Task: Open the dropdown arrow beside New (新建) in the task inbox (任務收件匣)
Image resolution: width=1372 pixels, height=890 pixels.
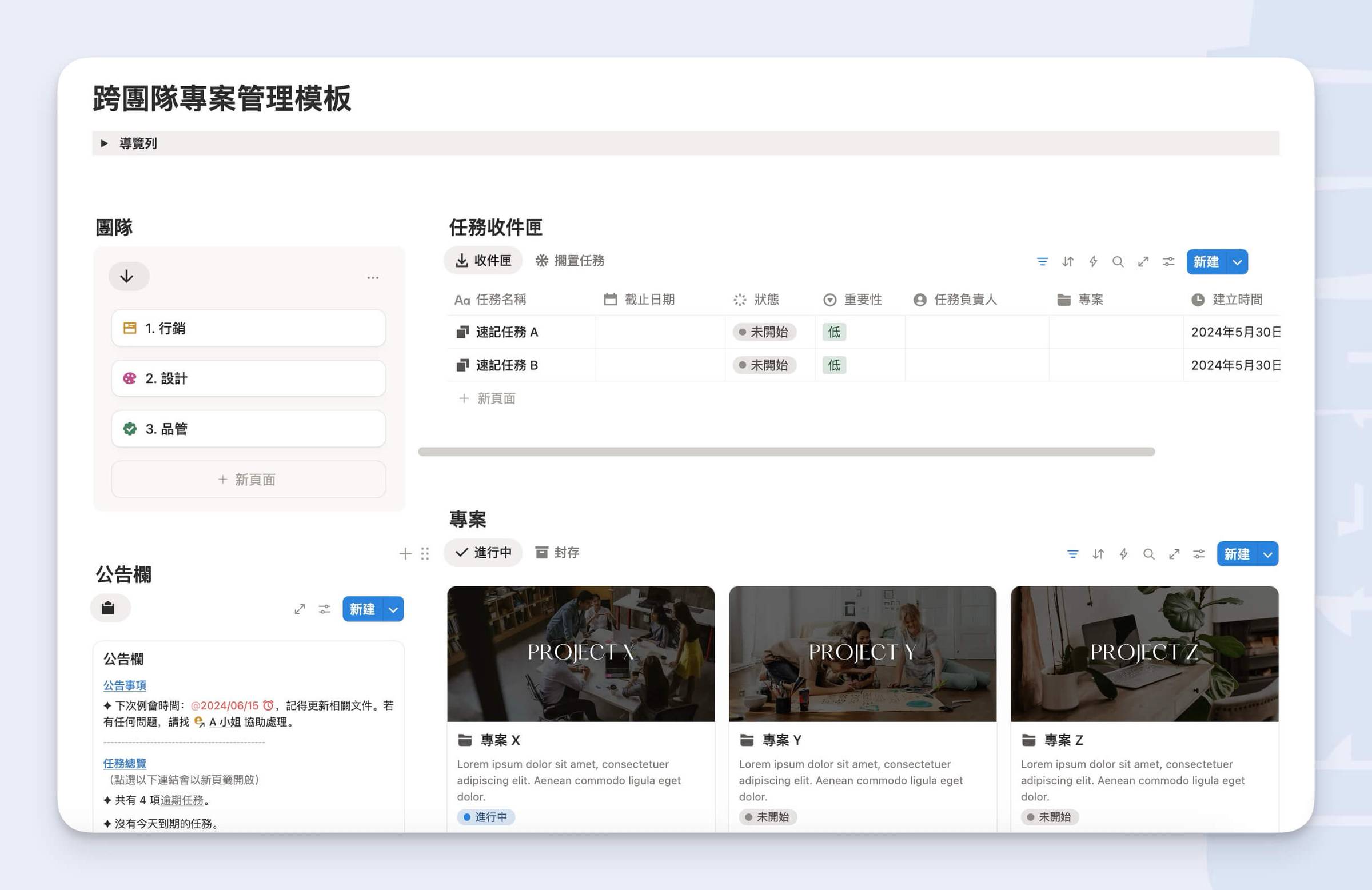Action: 1237,262
